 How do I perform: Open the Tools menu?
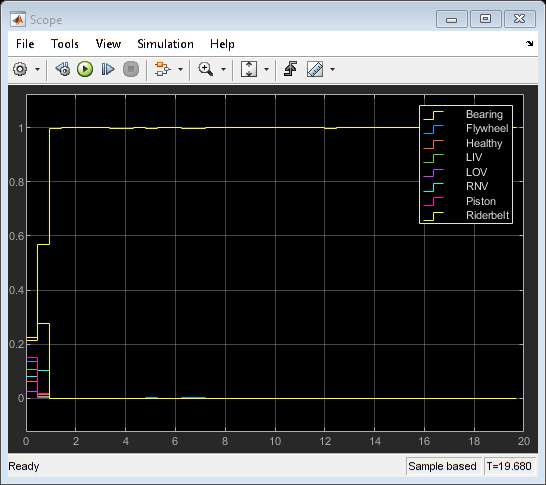click(x=65, y=44)
